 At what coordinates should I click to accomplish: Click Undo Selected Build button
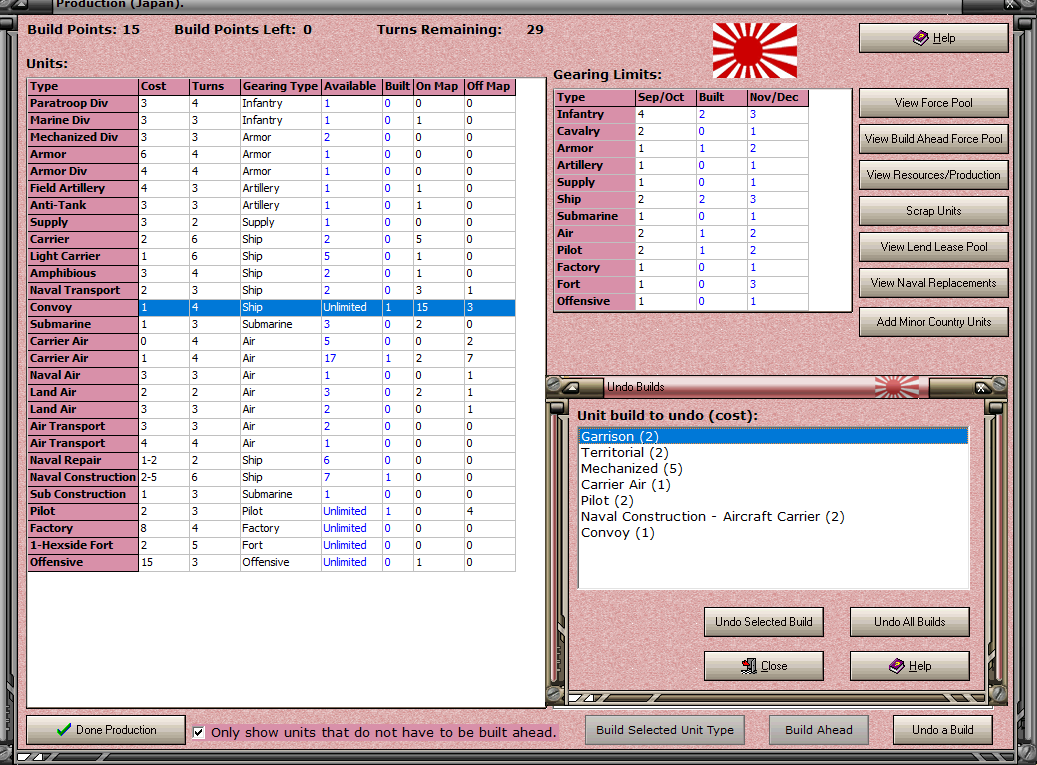coord(763,622)
